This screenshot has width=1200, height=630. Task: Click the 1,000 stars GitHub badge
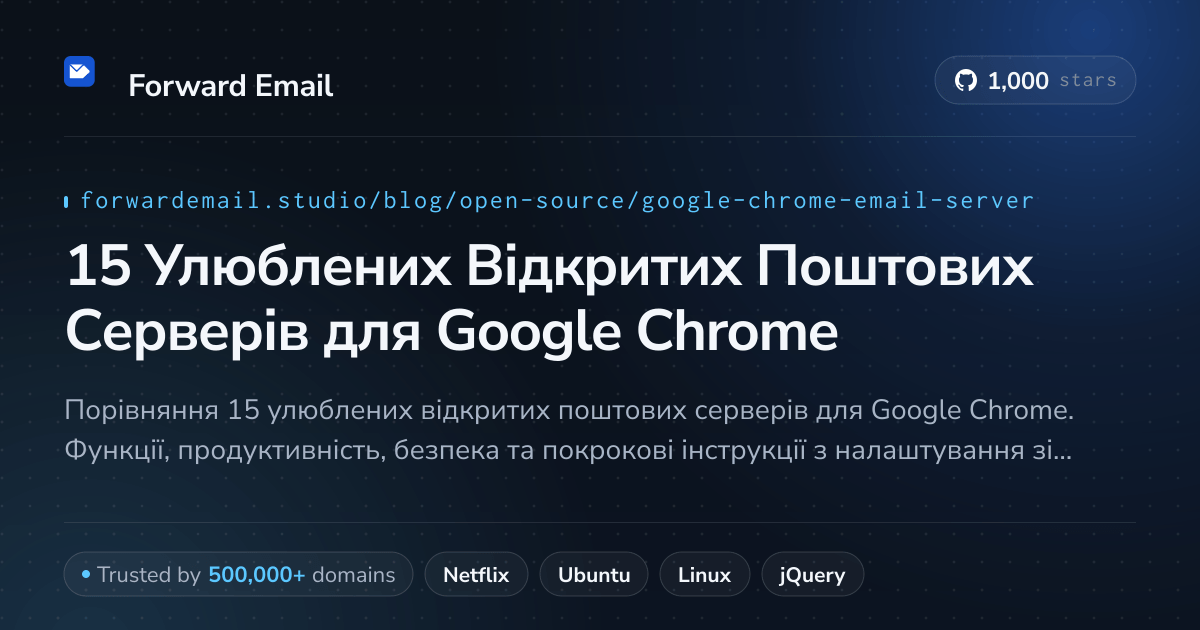coord(1035,81)
